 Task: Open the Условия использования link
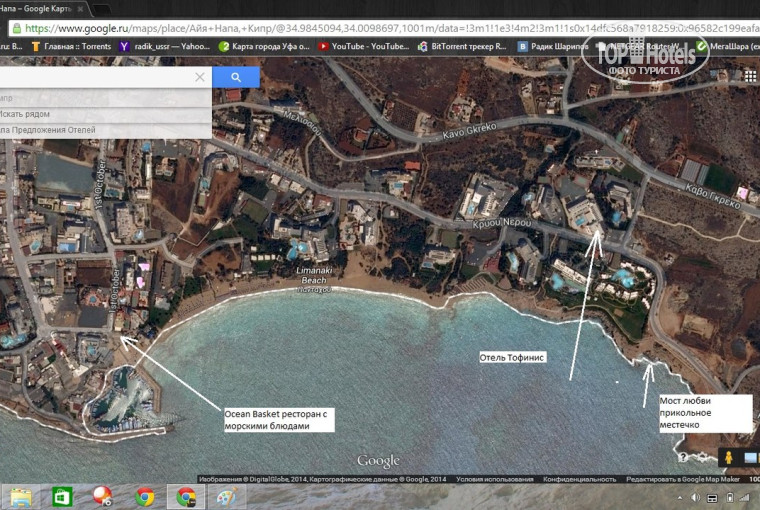pos(494,479)
